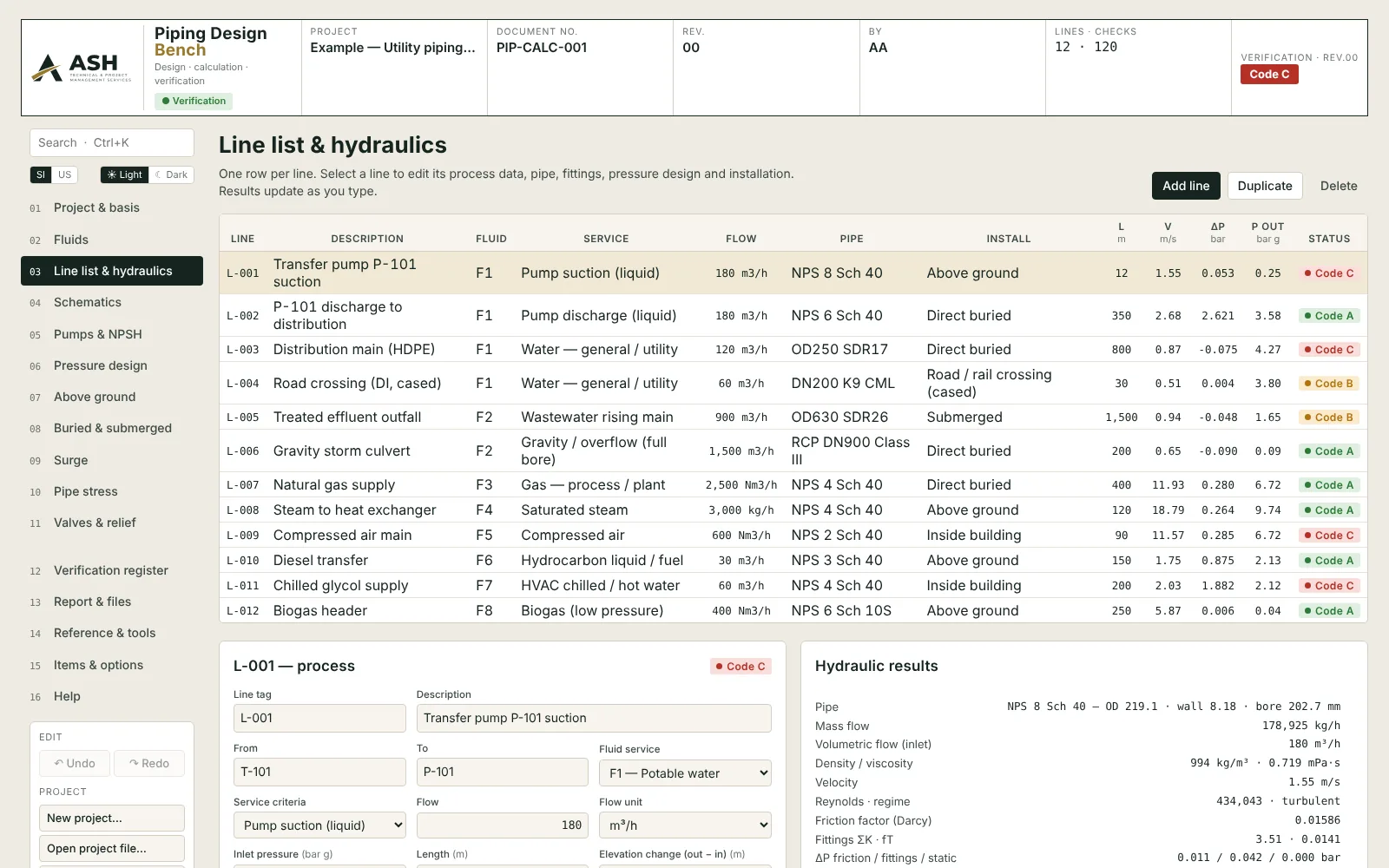
Task: Expand the Service criteria dropdown
Action: (x=319, y=825)
